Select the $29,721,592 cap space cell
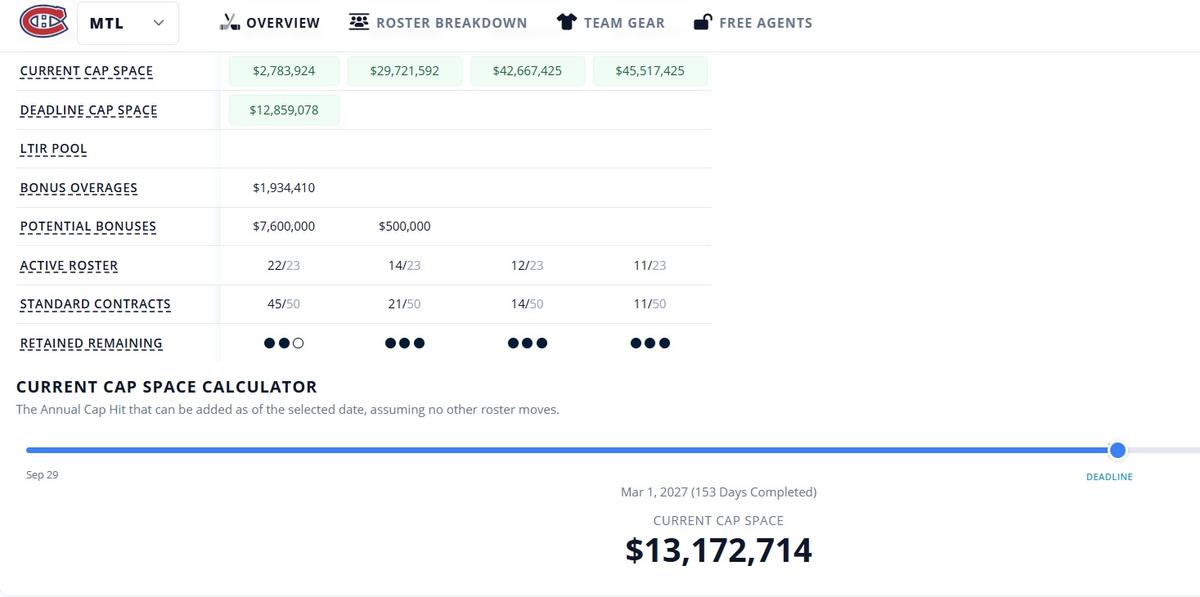The height and width of the screenshot is (597, 1200). click(x=404, y=71)
